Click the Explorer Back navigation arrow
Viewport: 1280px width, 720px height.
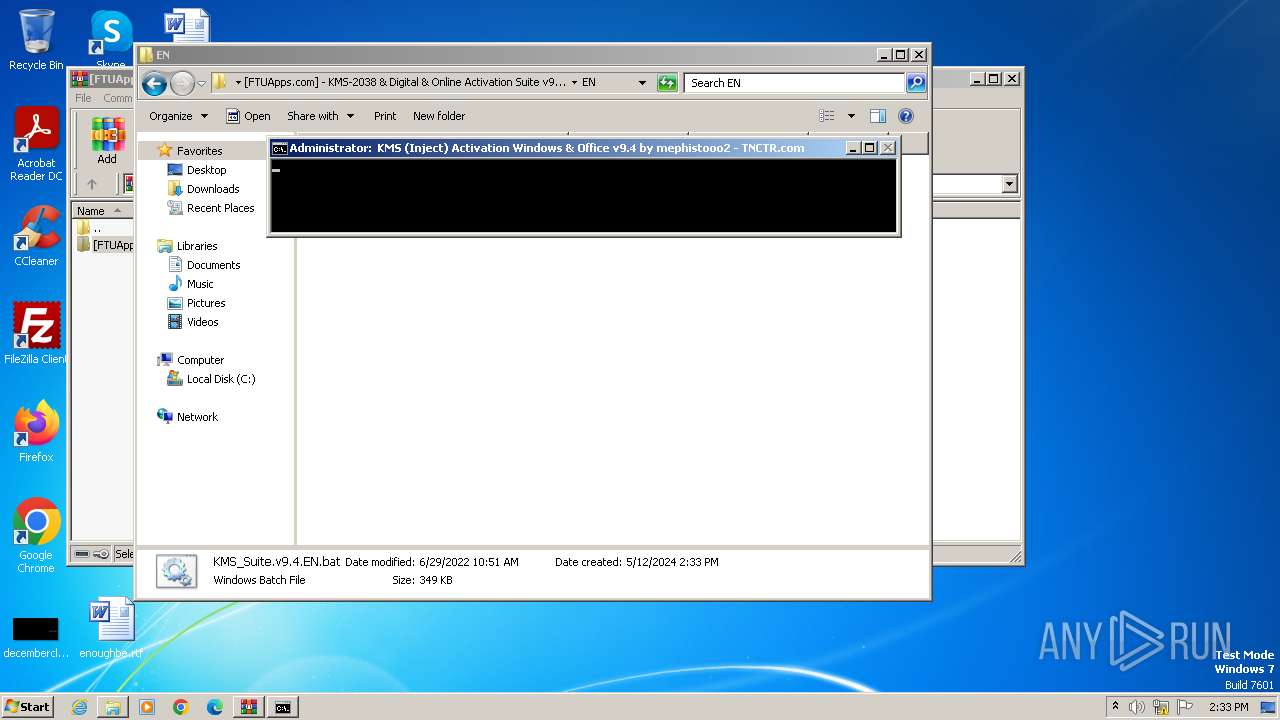pyautogui.click(x=154, y=84)
